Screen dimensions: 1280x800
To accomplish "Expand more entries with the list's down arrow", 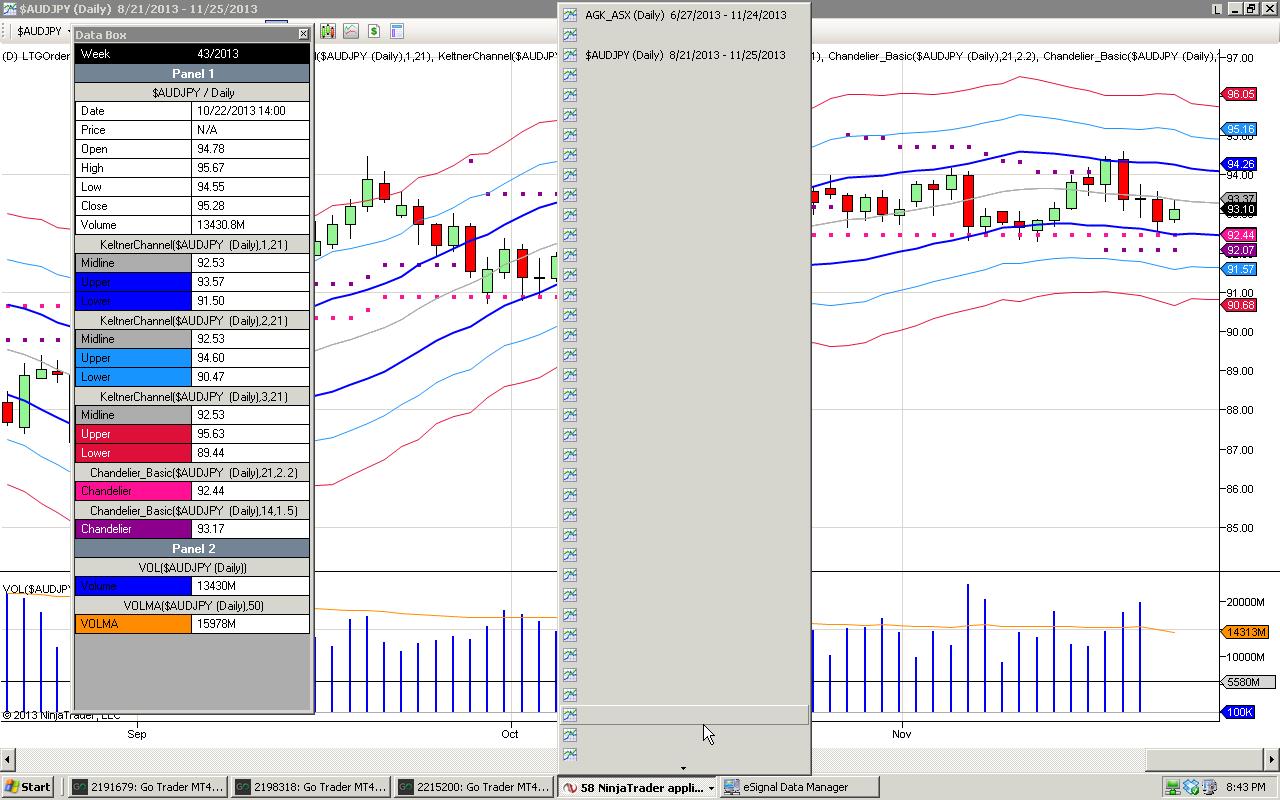I will coord(684,769).
